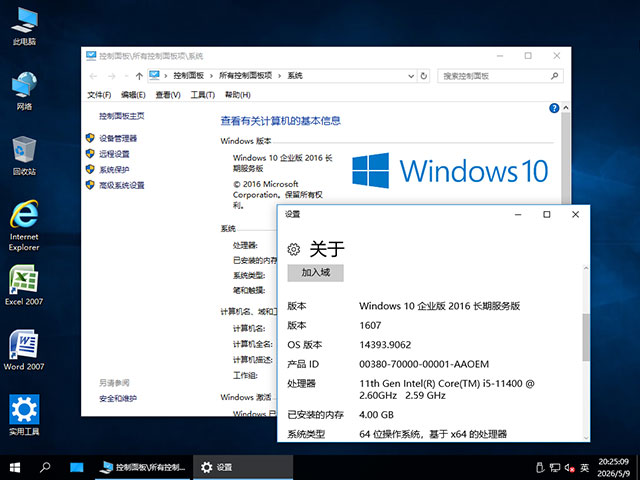Viewport: 640px width, 480px height.
Task: Click the USB safely remove tray icon
Action: coord(539,467)
